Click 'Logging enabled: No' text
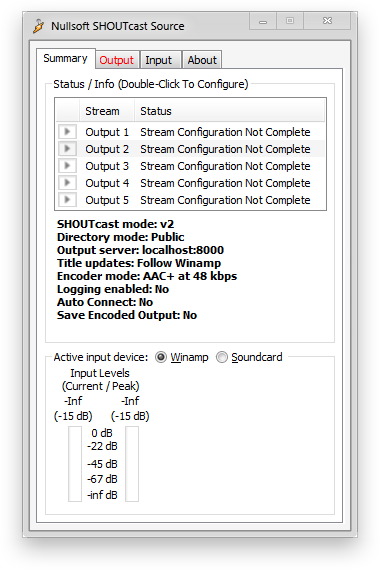Screen dimensions: 380x569 coord(113,289)
